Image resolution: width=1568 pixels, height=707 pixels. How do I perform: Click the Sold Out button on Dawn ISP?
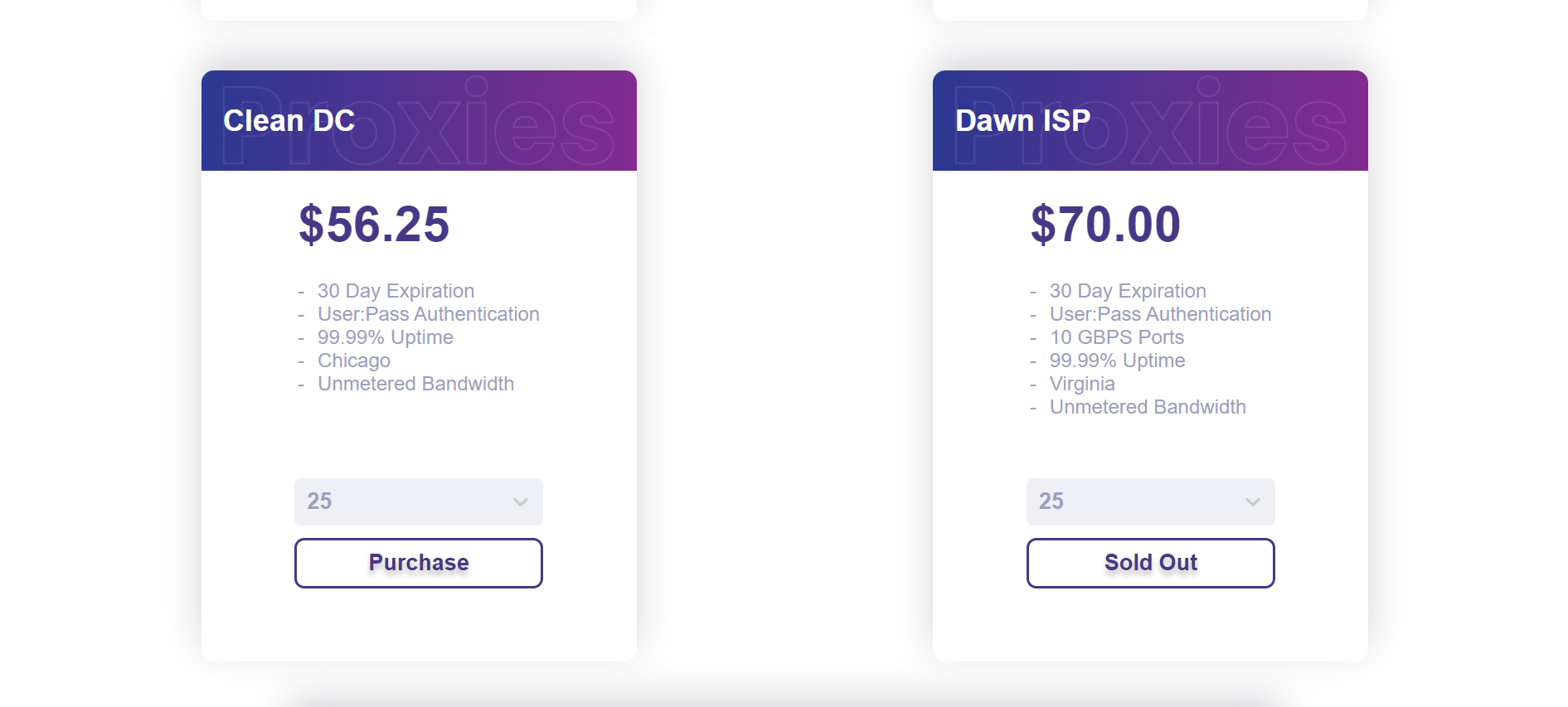(1150, 562)
